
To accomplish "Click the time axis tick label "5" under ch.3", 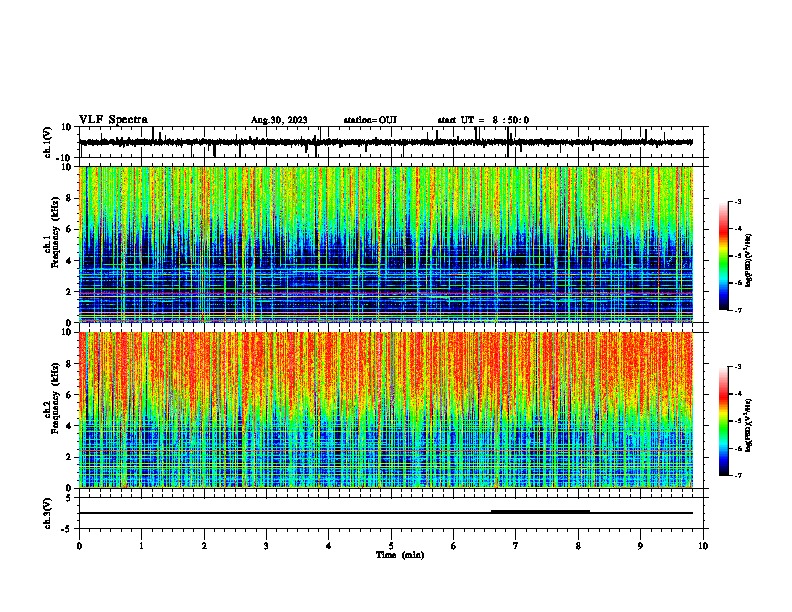I will click(391, 546).
